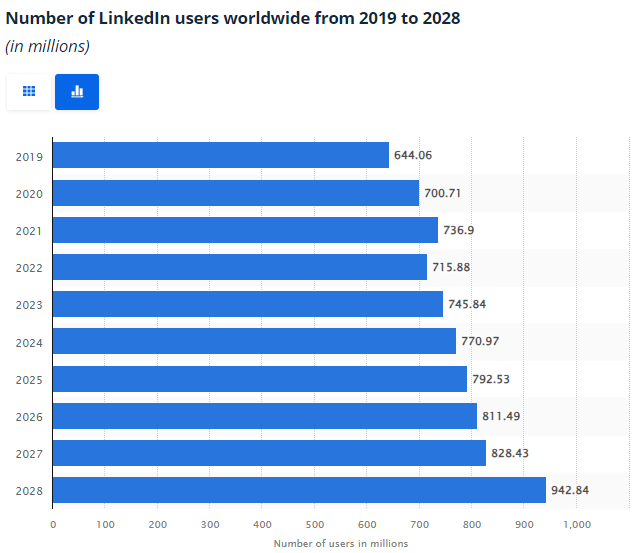Click the 300 tick on the x-axis

click(210, 524)
